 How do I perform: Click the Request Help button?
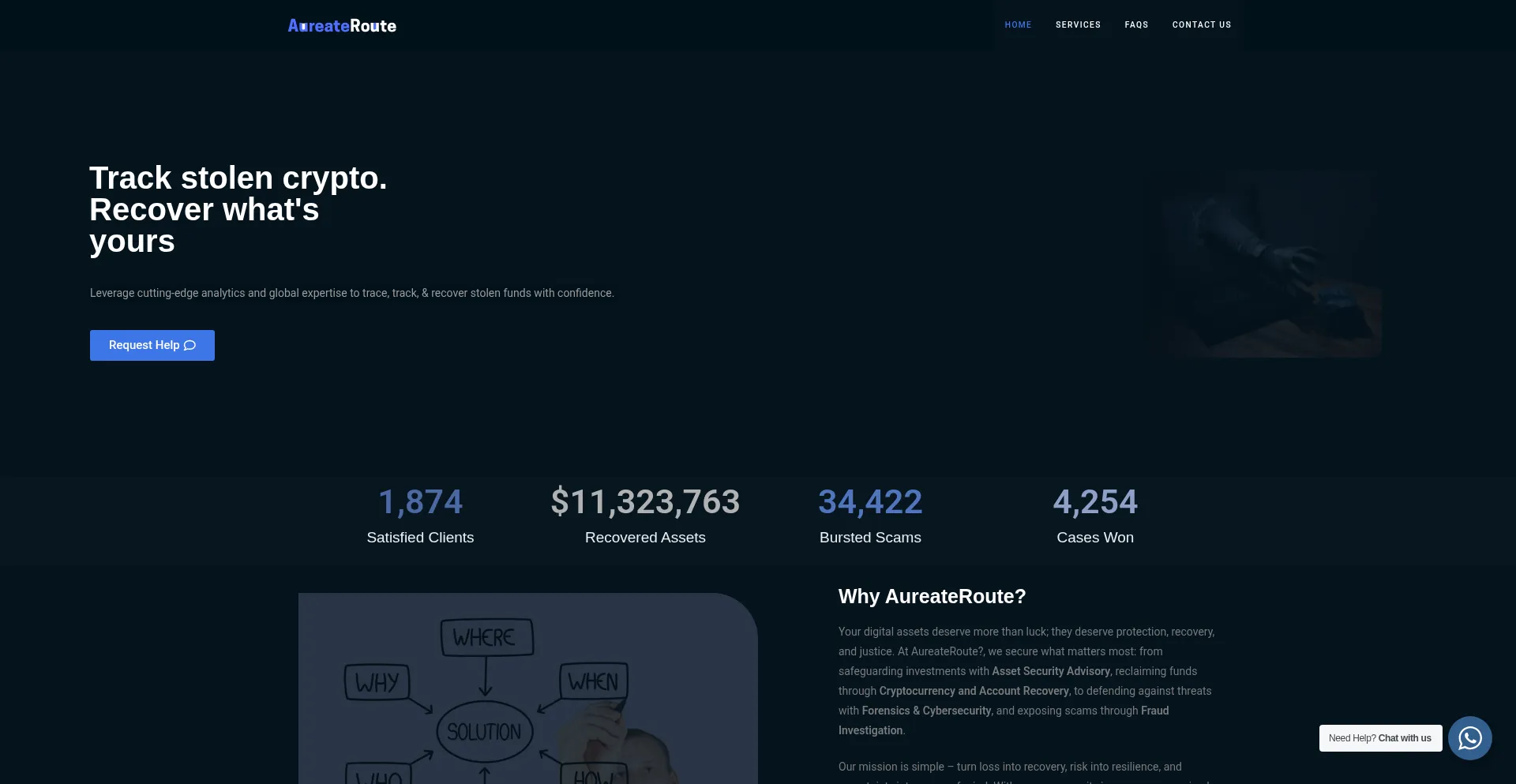(152, 345)
